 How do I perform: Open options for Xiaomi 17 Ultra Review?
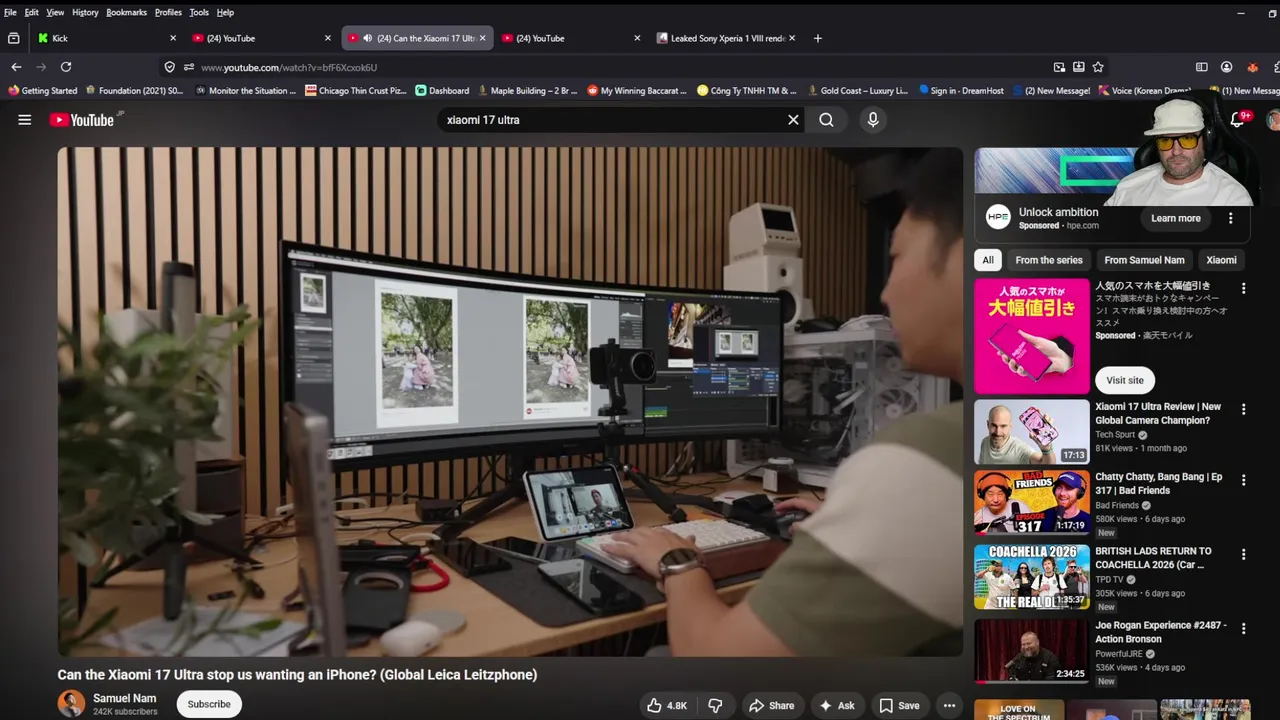(1243, 409)
